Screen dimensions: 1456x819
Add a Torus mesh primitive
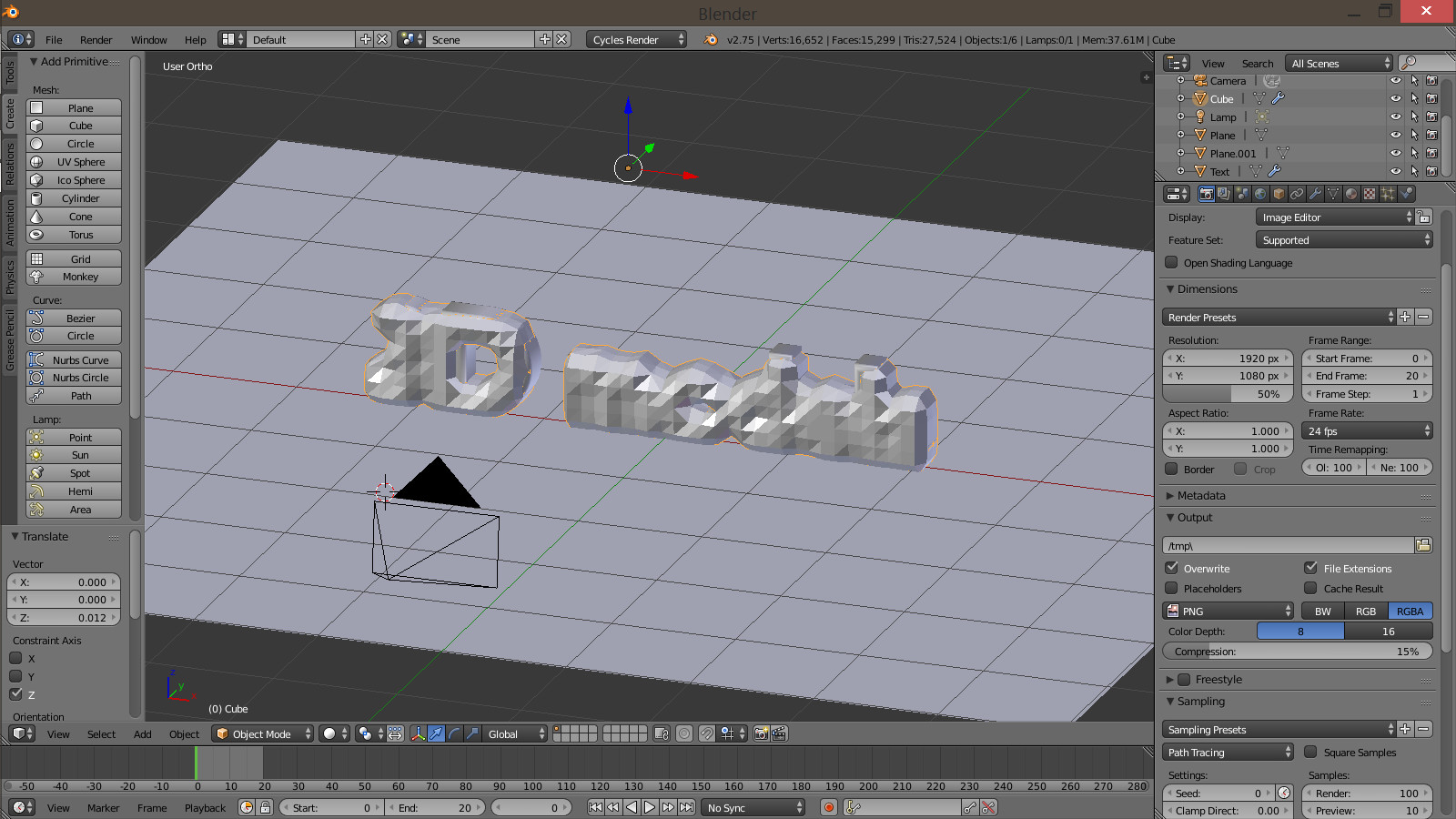click(x=74, y=235)
